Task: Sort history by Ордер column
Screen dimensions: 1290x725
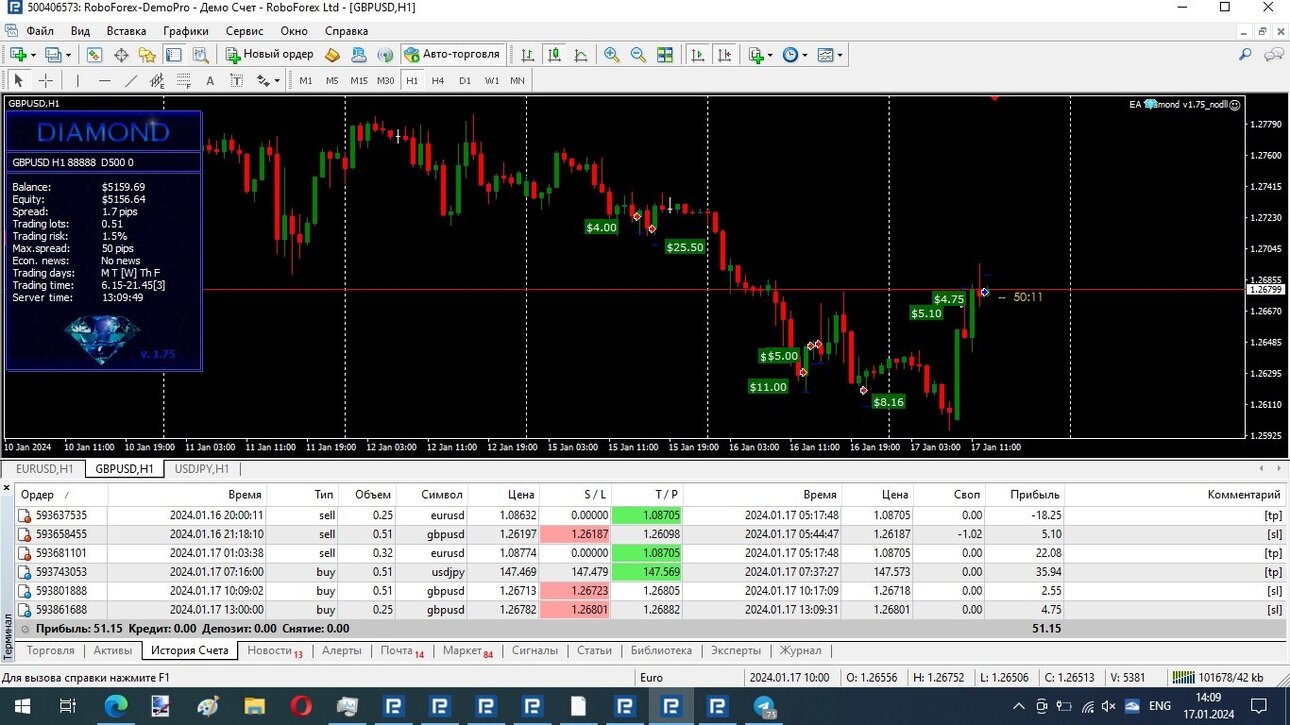Action: (x=60, y=494)
